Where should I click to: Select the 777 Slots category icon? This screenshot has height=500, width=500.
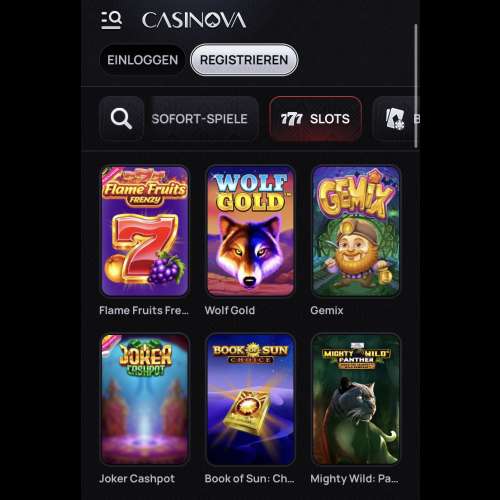(292, 119)
